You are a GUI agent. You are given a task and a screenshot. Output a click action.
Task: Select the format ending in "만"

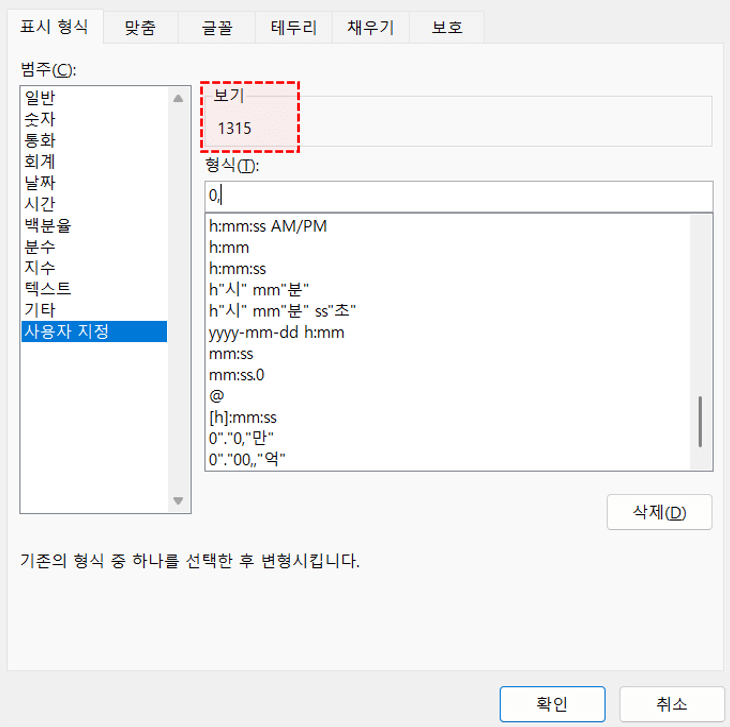[449, 438]
